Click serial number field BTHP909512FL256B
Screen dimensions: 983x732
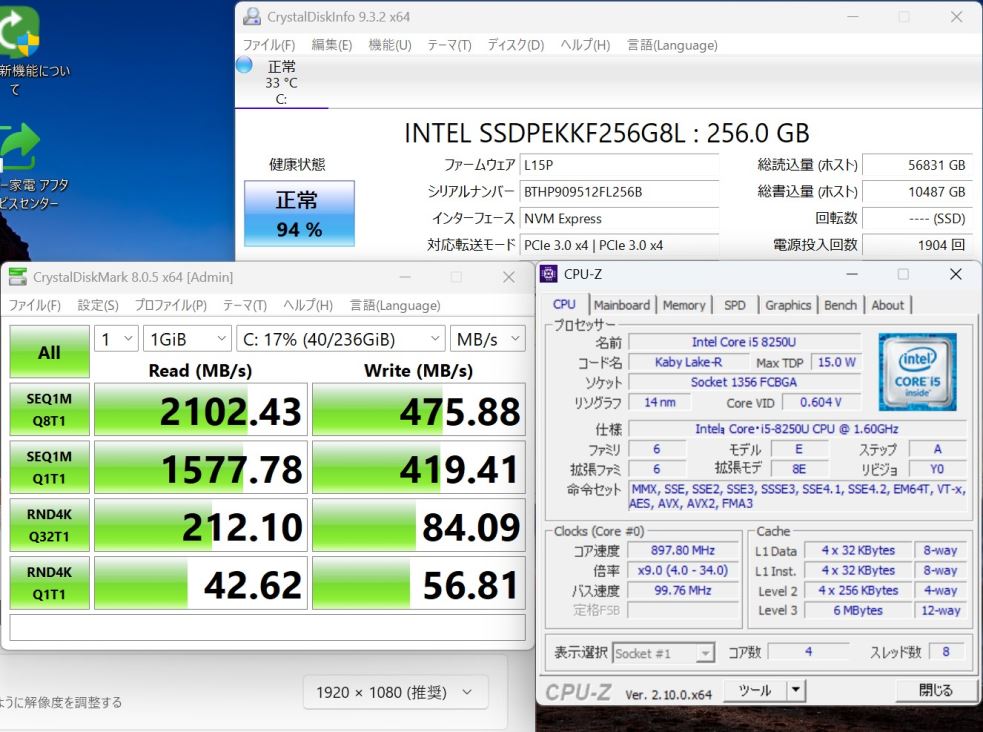click(x=619, y=192)
